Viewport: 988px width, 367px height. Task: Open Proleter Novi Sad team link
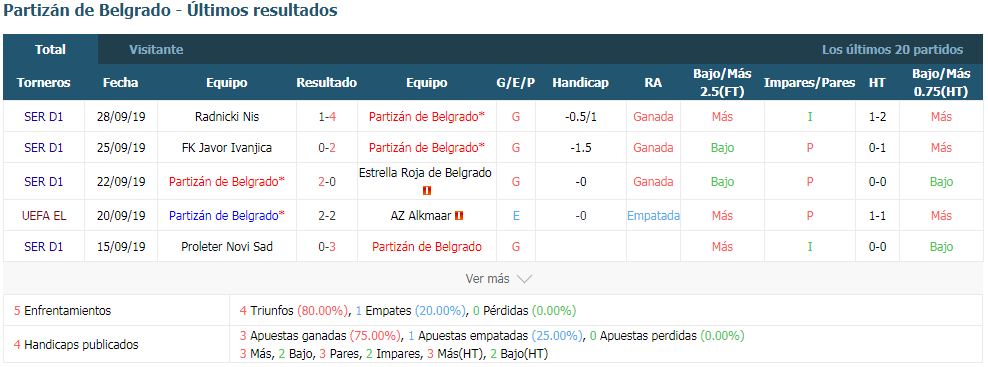[x=227, y=247]
